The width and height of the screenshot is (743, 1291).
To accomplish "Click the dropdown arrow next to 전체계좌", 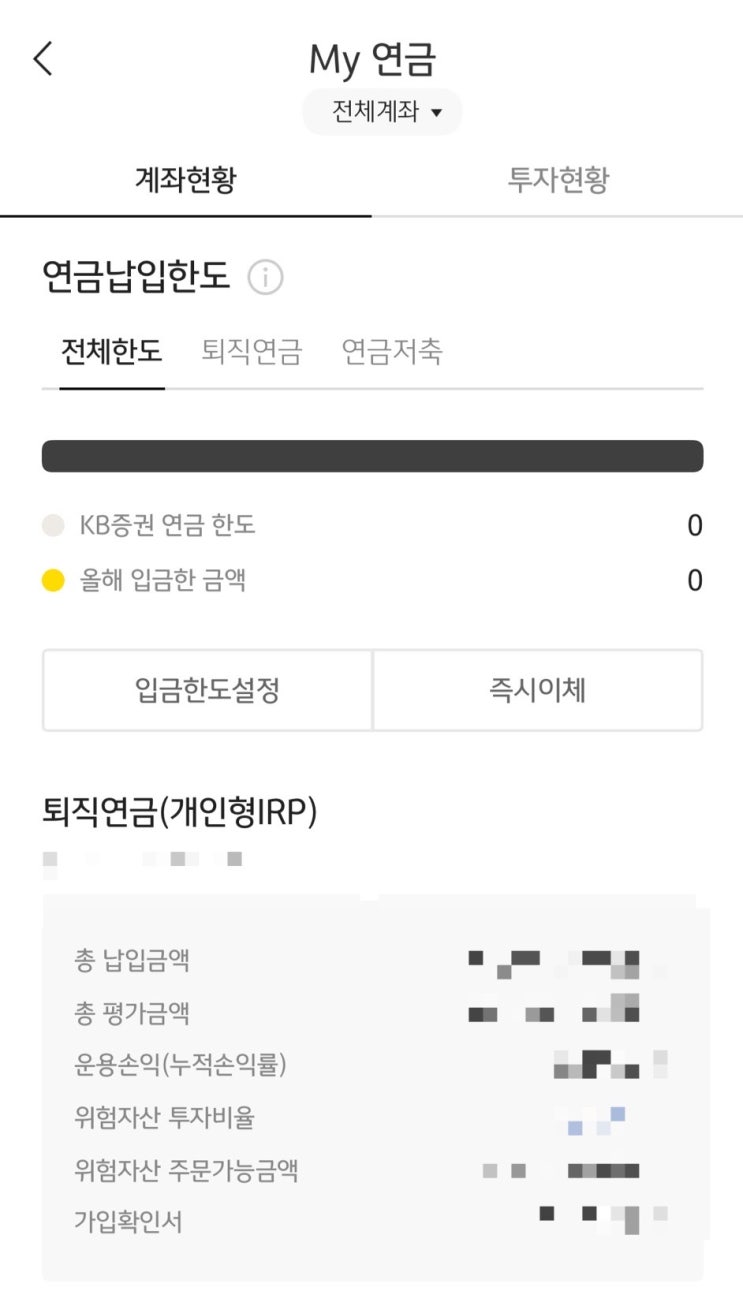I will (436, 113).
